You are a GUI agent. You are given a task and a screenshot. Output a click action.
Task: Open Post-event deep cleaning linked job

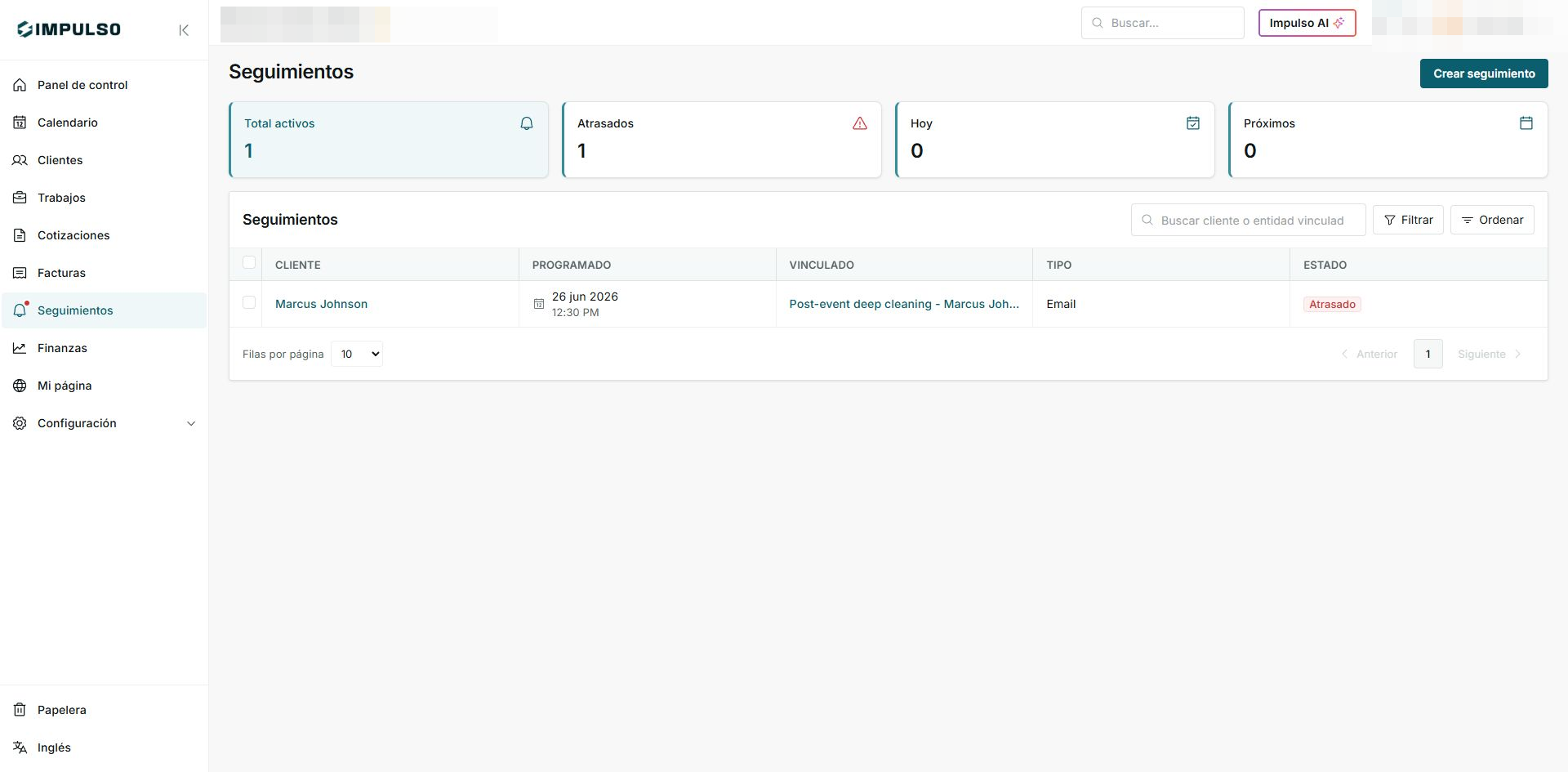pyautogui.click(x=904, y=304)
